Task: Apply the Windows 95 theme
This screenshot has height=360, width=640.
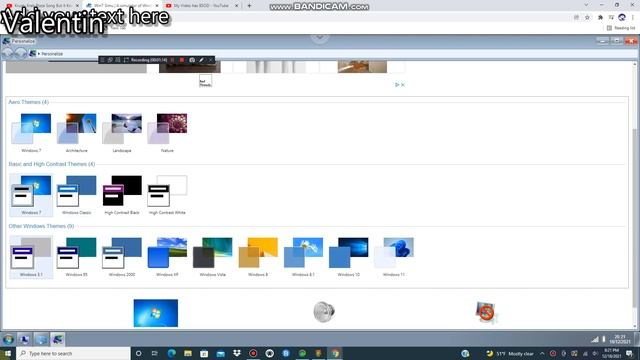Action: pos(77,257)
